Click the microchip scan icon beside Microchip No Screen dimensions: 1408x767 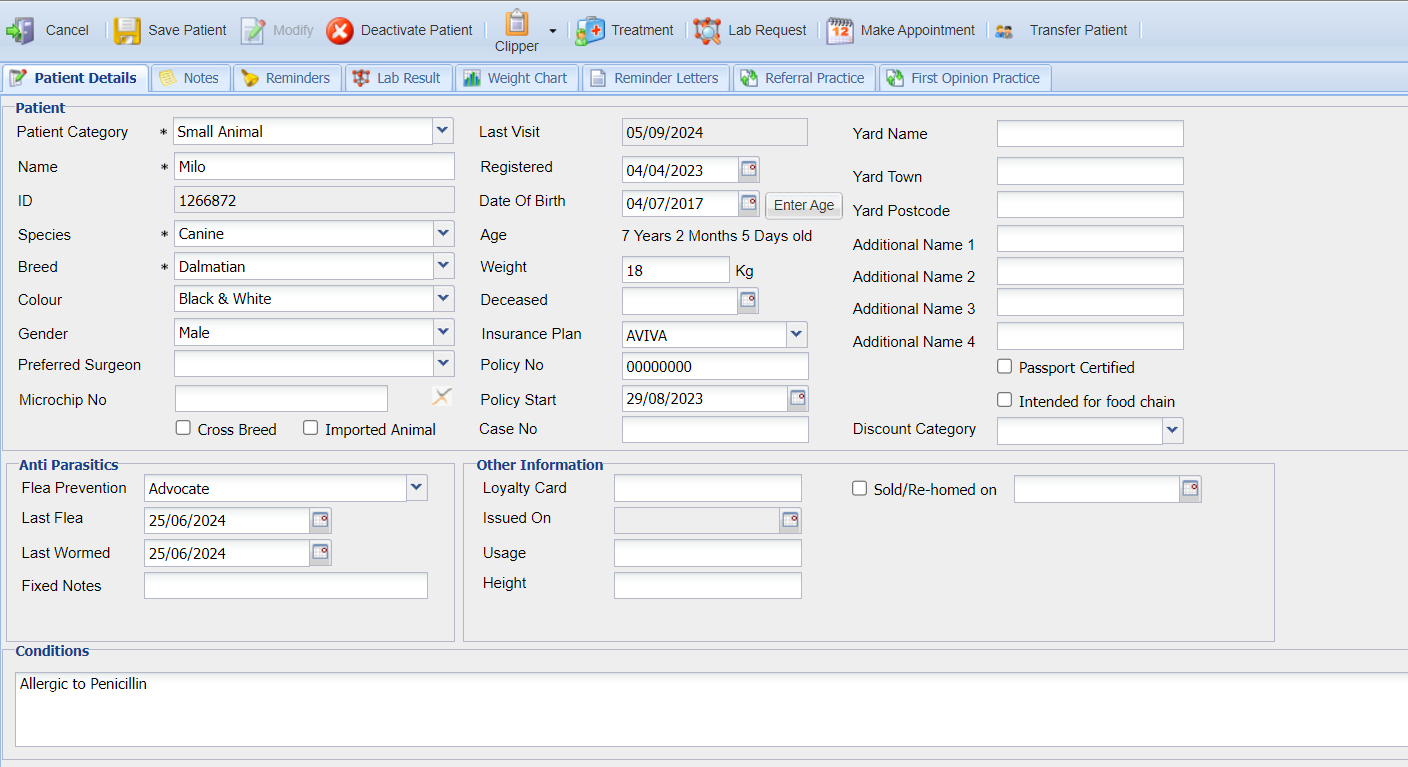point(442,397)
